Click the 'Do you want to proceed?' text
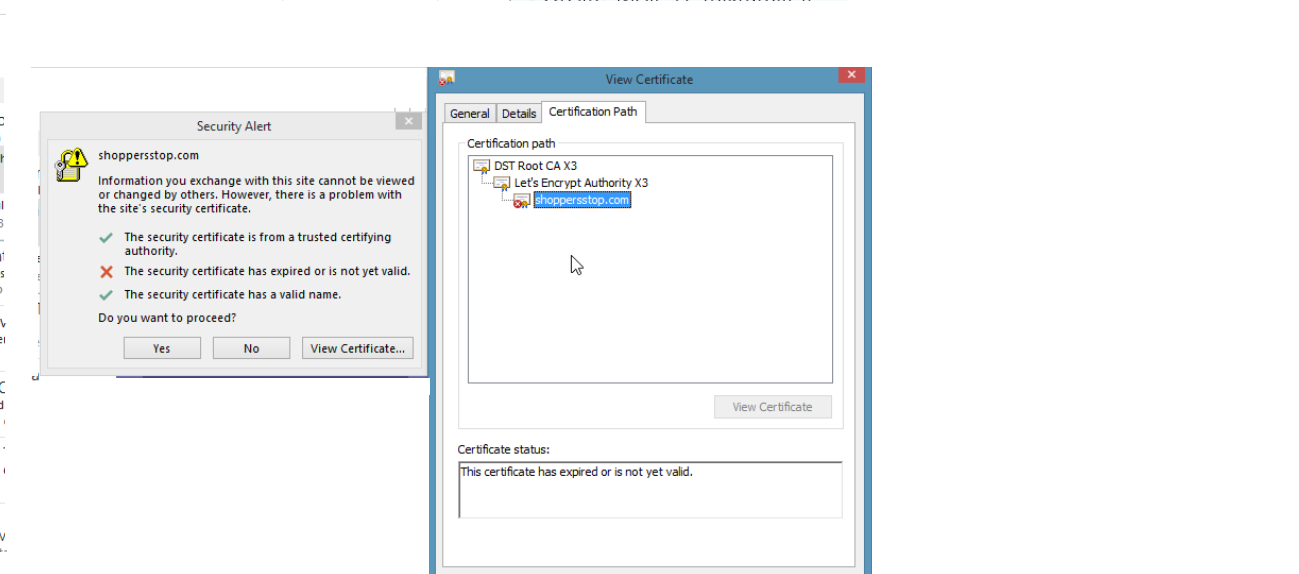The image size is (1299, 574). point(167,318)
